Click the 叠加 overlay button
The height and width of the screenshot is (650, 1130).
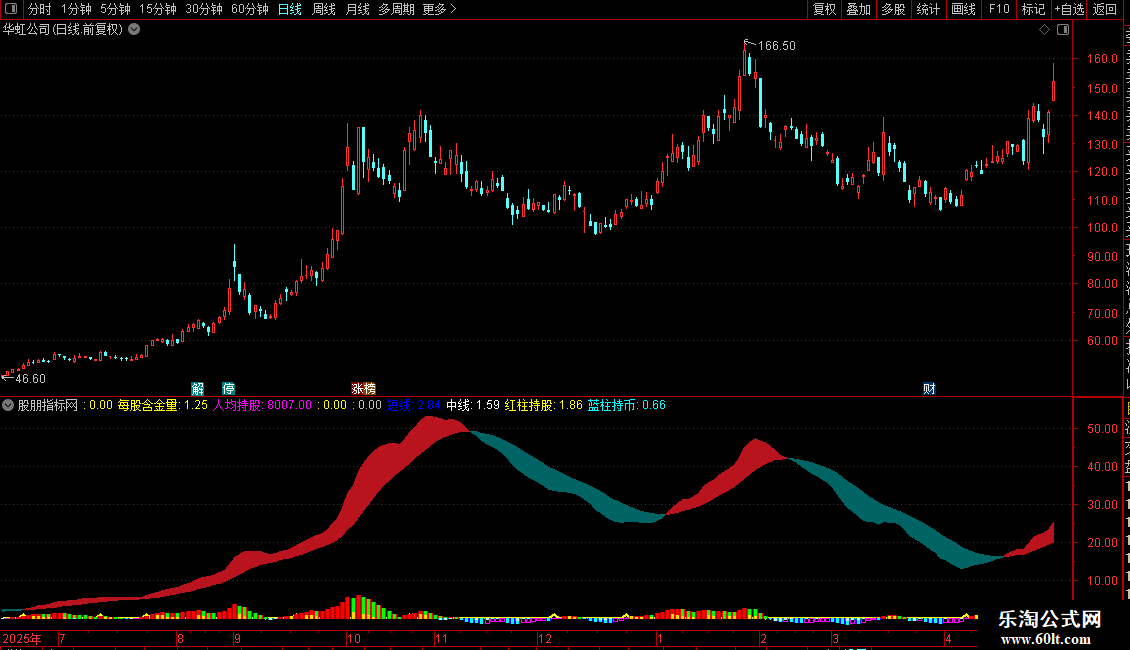pyautogui.click(x=858, y=9)
